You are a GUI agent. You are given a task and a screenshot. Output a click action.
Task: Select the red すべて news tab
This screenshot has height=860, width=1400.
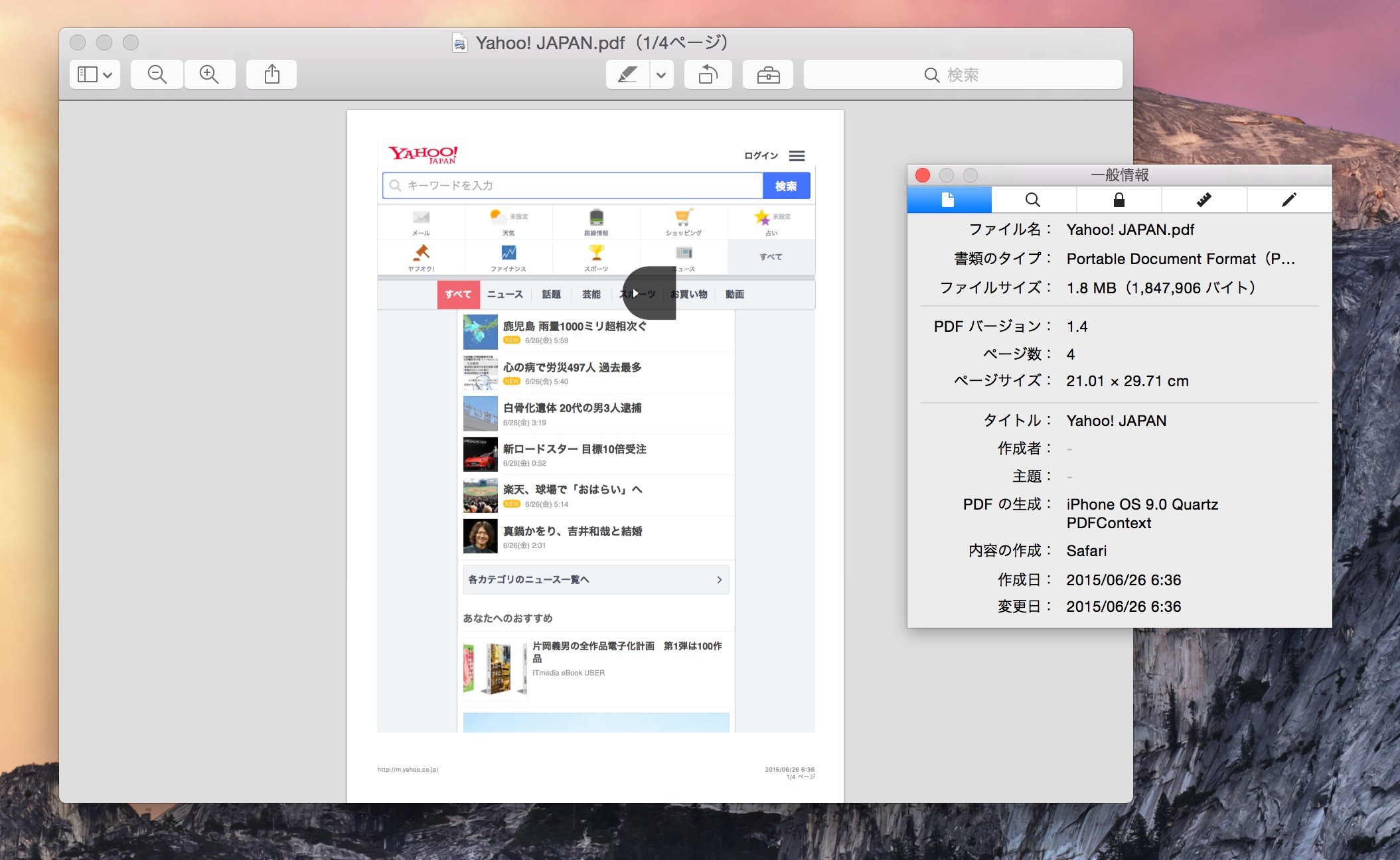coord(458,295)
